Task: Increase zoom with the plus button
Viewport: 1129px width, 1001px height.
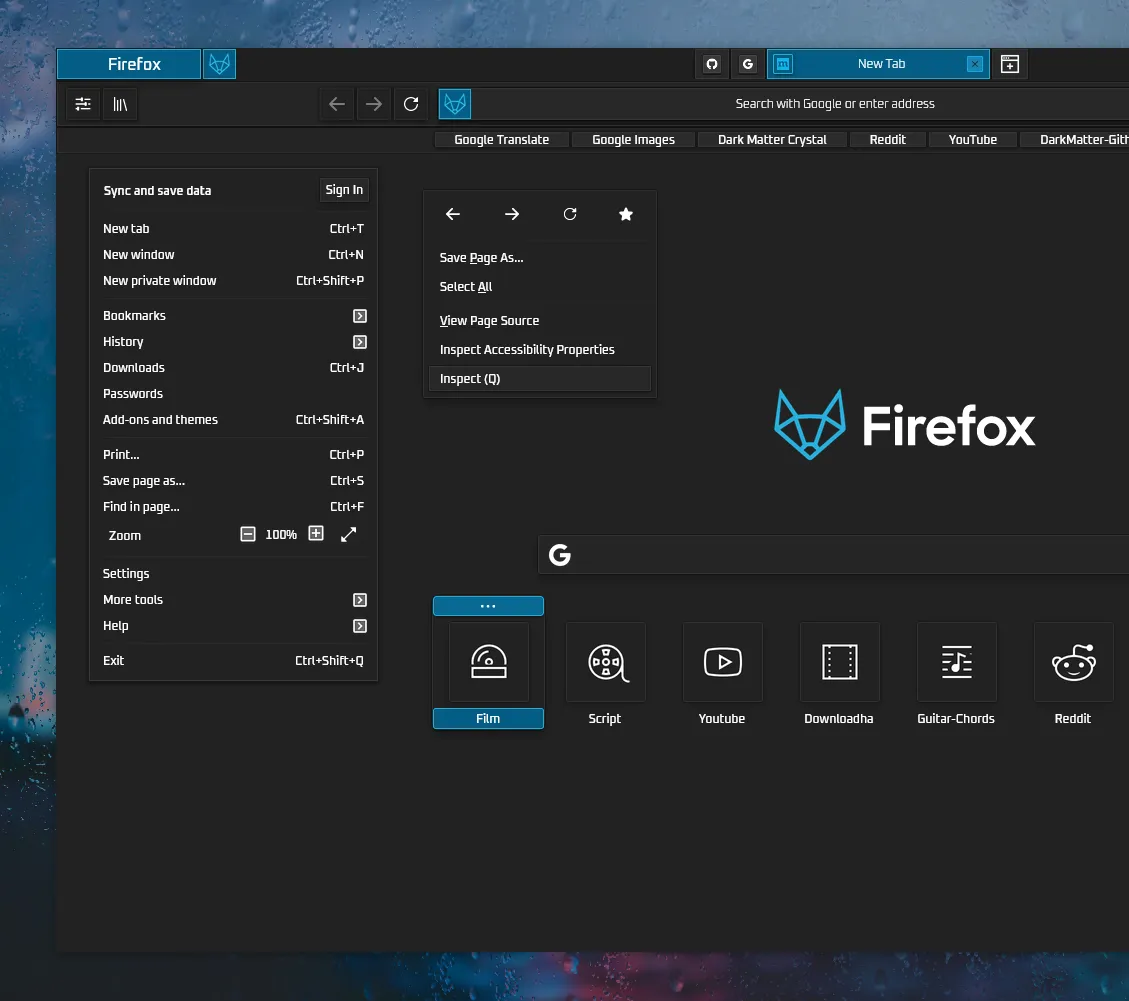Action: point(316,534)
